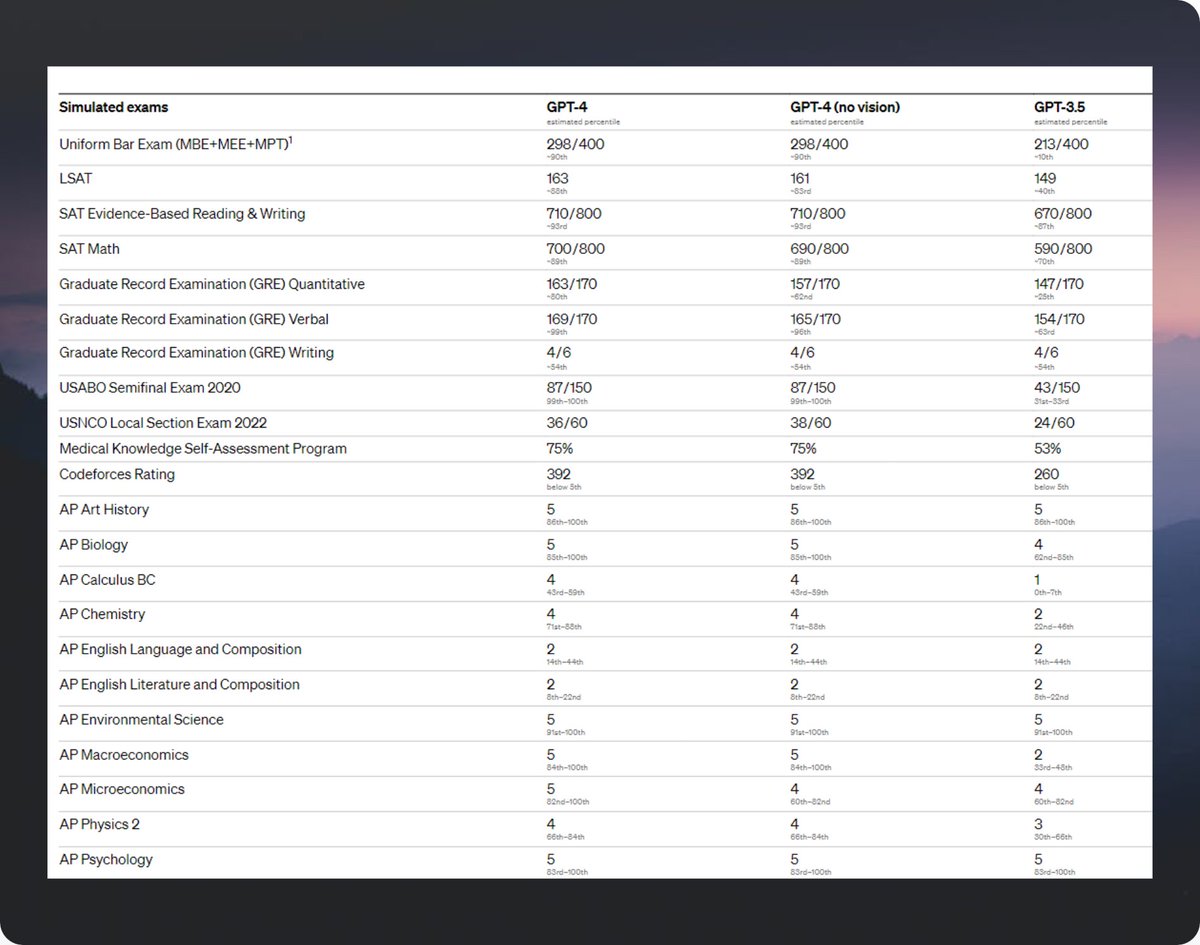The image size is (1200, 945).
Task: Select the "590/800" SAT Math score
Action: tap(1063, 249)
